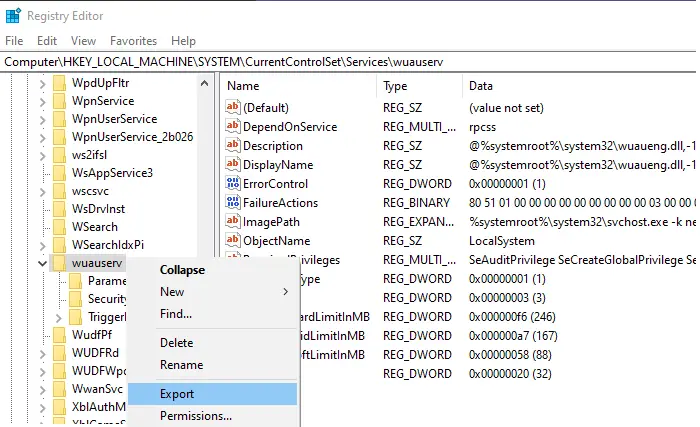700x427 pixels.
Task: Select the Parameters subkey folder icon
Action: (75, 280)
